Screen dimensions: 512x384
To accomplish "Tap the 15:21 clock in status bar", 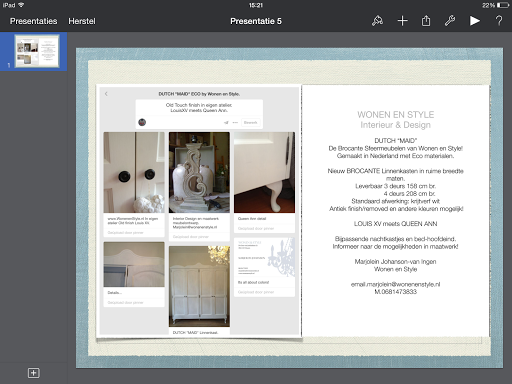I will [x=256, y=5].
